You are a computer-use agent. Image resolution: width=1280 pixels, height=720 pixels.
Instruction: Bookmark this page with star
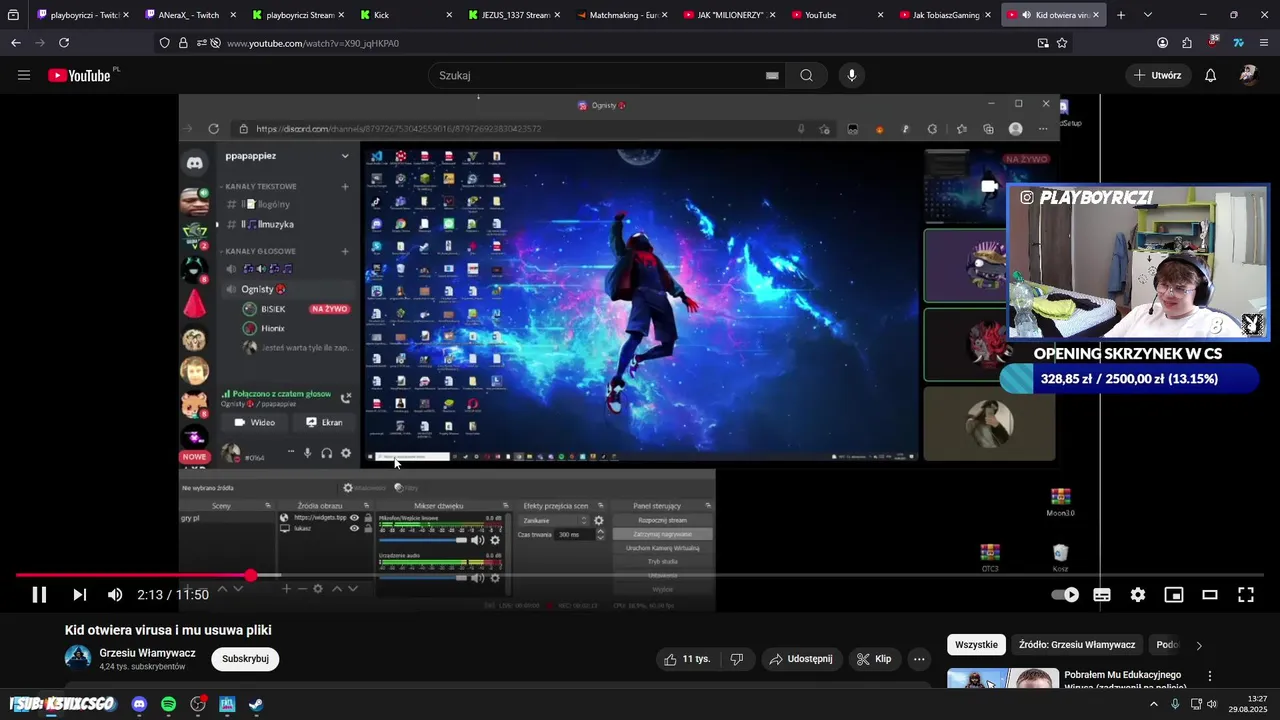point(1062,43)
